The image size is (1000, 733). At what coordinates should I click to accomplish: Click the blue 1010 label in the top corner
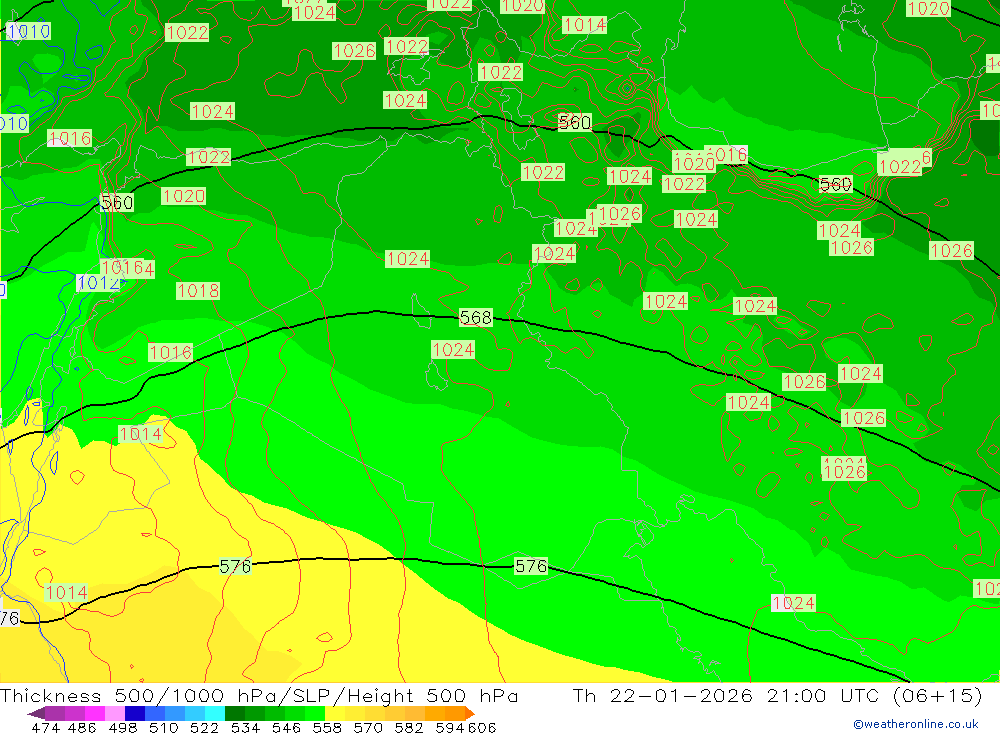pos(29,31)
